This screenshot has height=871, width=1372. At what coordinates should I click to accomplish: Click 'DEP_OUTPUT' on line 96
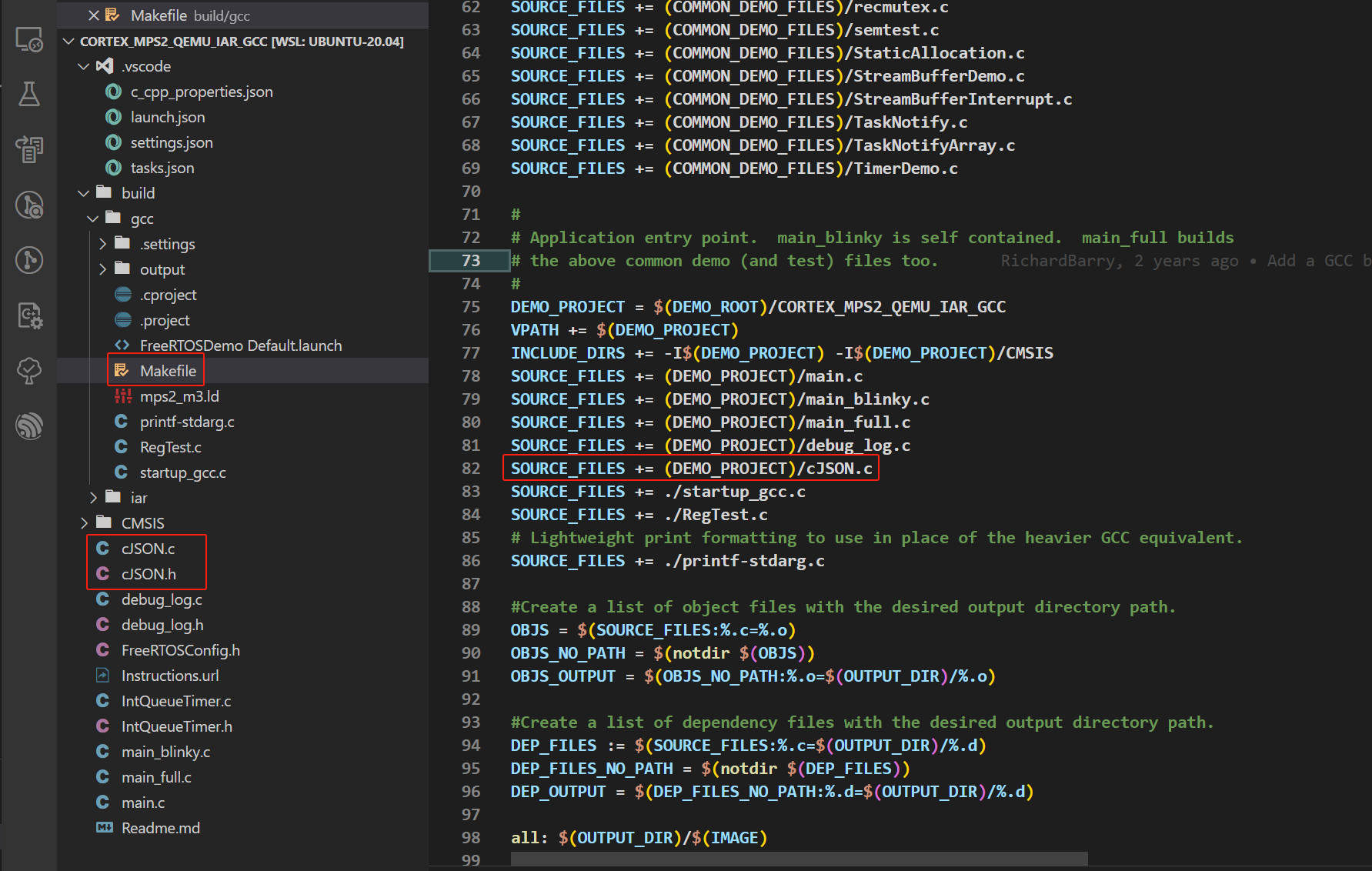tap(558, 792)
